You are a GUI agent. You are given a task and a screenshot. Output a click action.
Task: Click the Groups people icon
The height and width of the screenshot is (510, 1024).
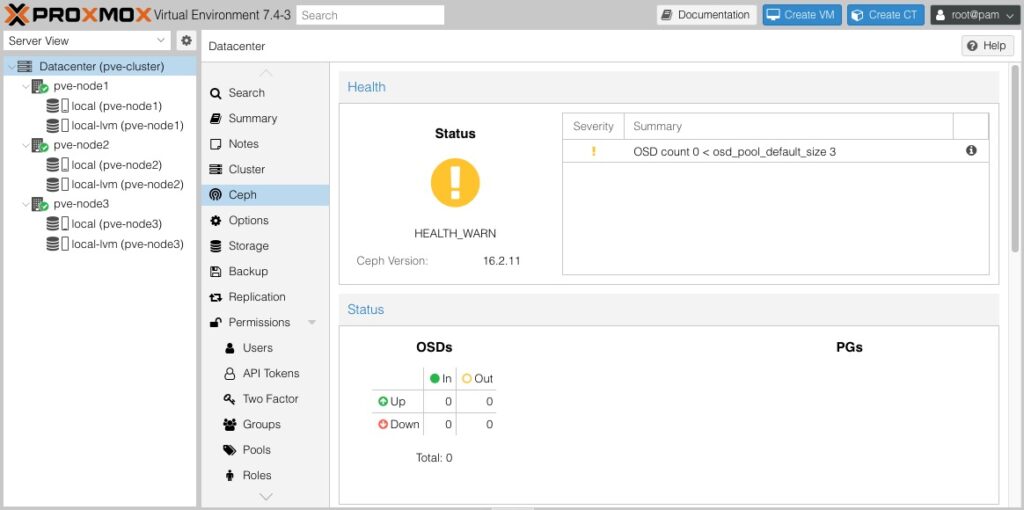point(229,424)
